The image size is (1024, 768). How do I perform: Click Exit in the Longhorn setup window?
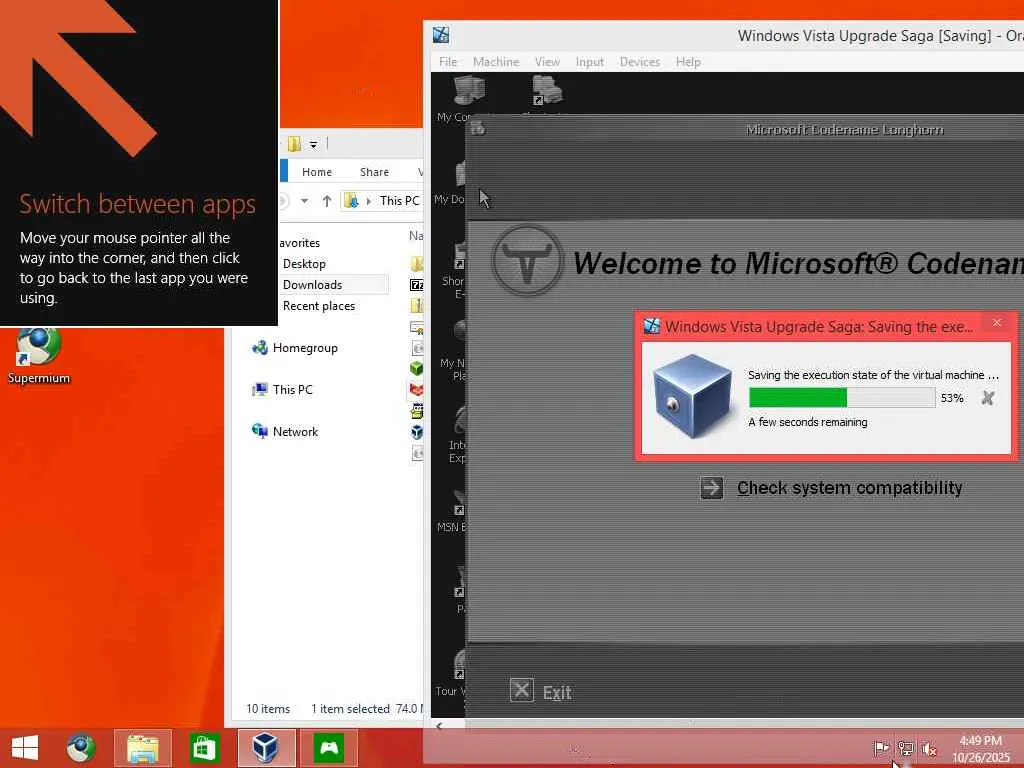(x=557, y=692)
